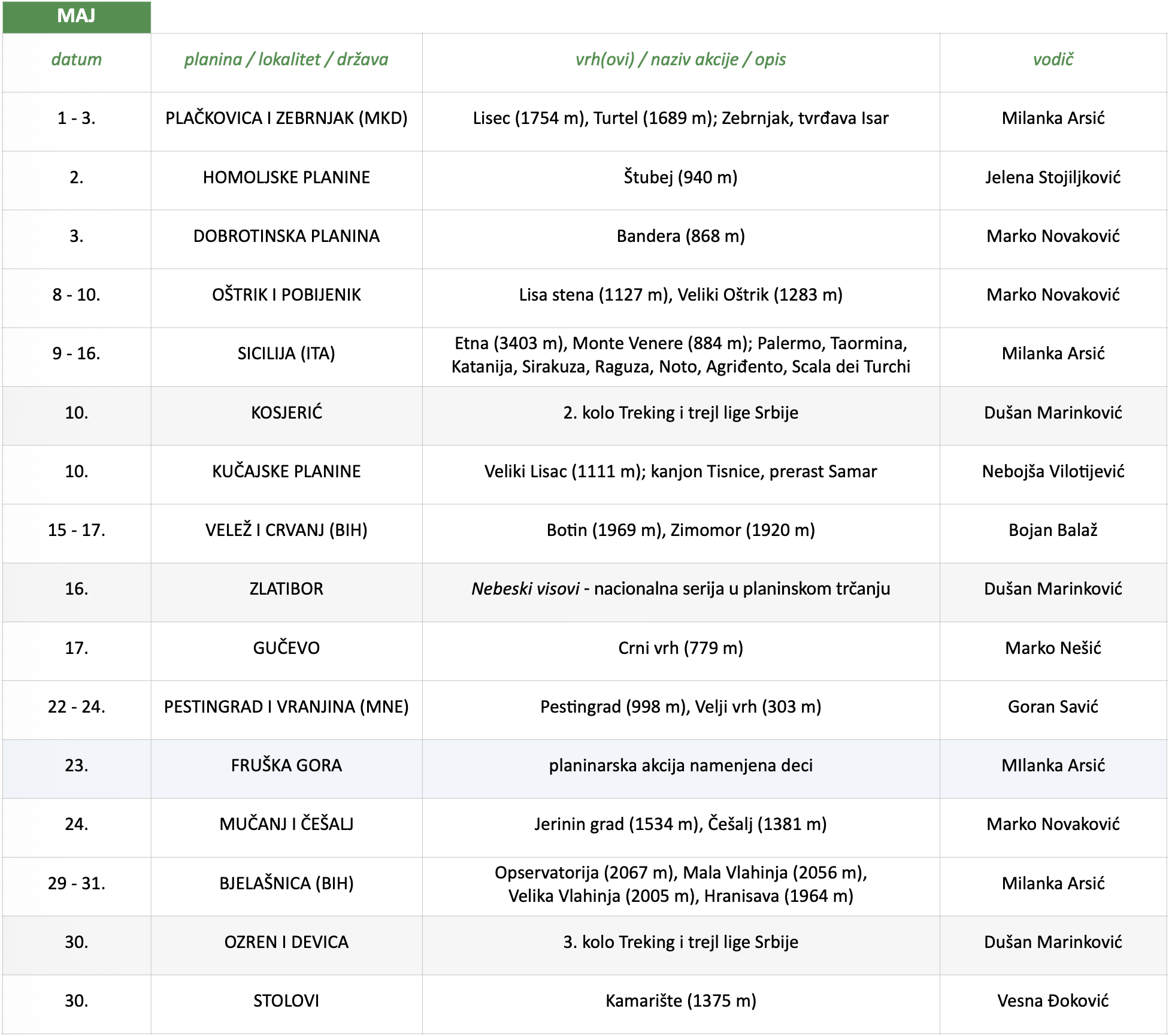Click the Botin (1969 m), Zimomor cell

(680, 531)
